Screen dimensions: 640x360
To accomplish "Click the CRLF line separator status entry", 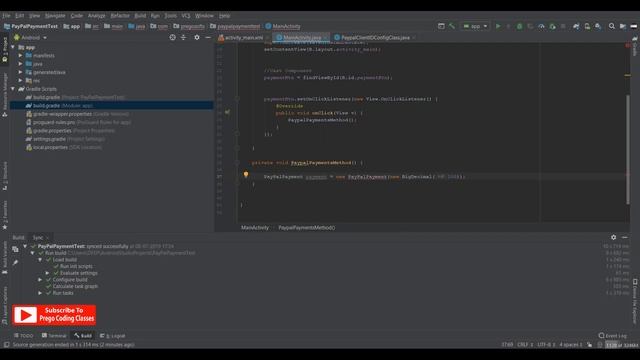I will tap(525, 345).
